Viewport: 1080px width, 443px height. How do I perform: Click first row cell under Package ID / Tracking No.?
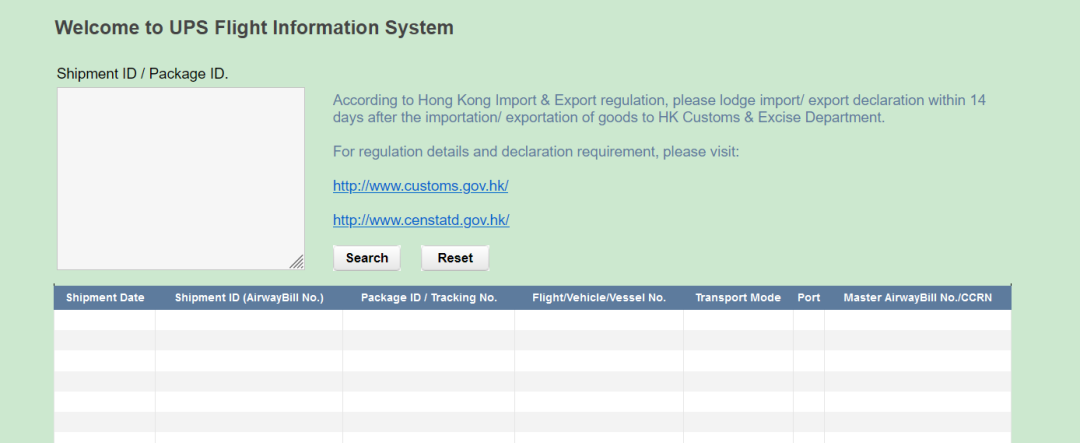click(x=428, y=320)
